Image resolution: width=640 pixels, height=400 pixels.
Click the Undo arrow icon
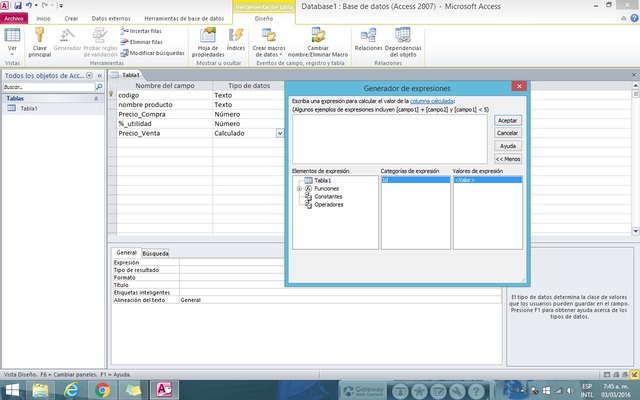(29, 6)
